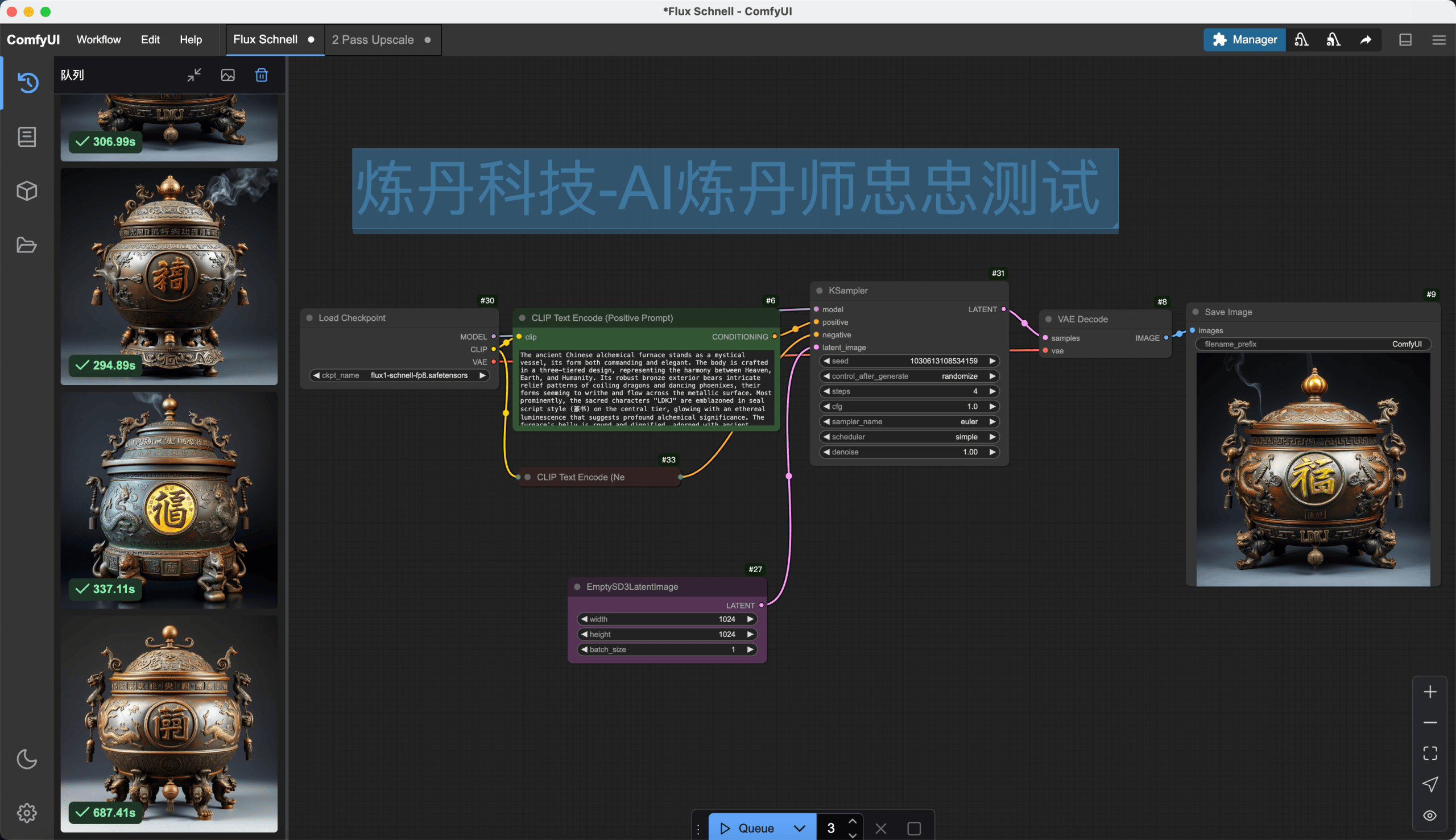Switch to the 2 Pass Upscale tab
This screenshot has width=1456, height=840.
point(373,39)
